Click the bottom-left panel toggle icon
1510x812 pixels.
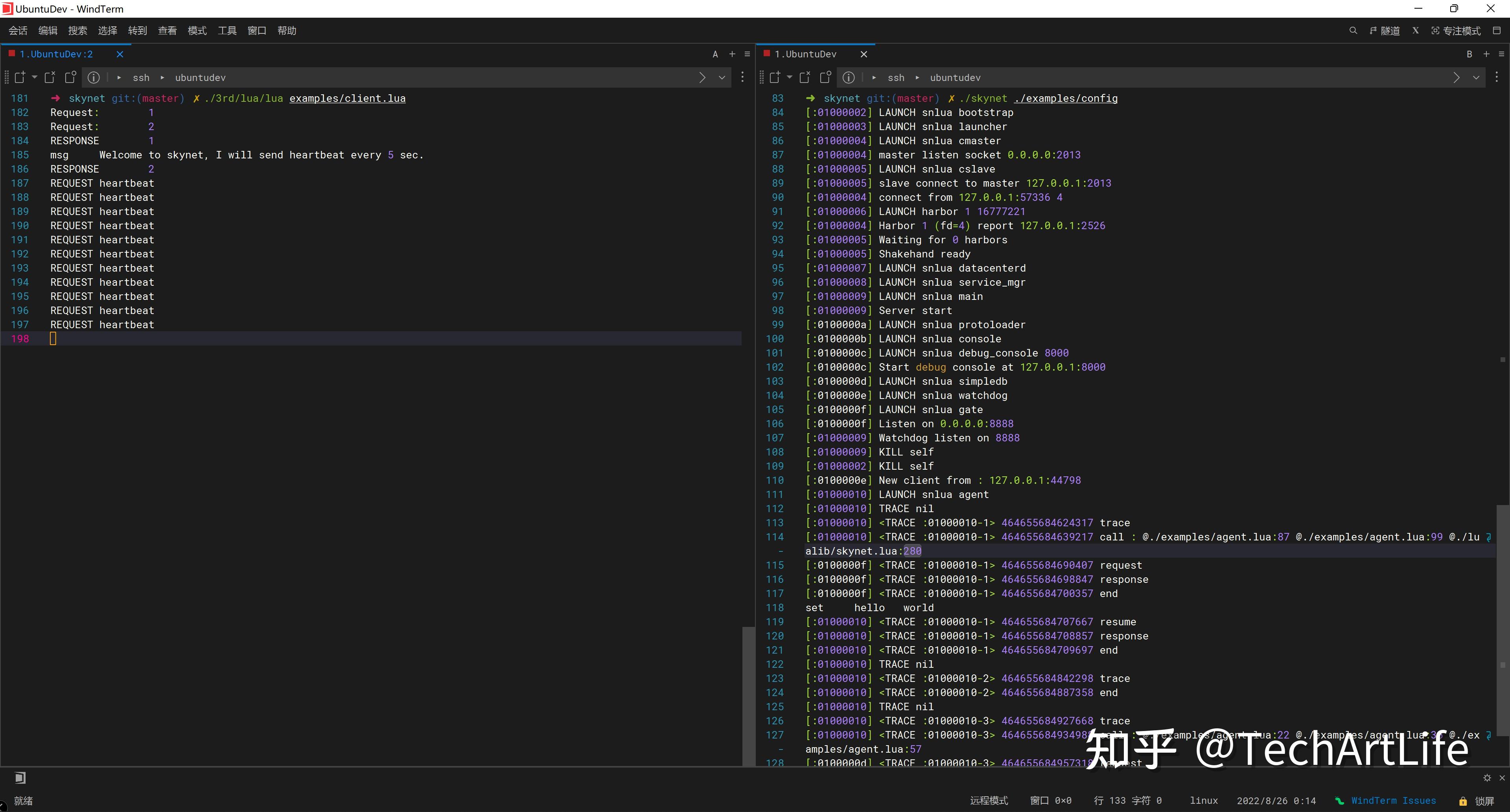point(20,778)
